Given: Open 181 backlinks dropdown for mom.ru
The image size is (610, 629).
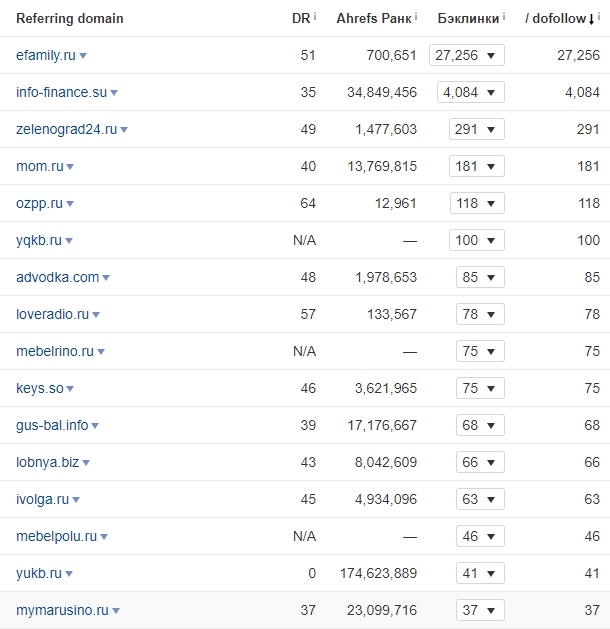Looking at the screenshot, I should [477, 166].
